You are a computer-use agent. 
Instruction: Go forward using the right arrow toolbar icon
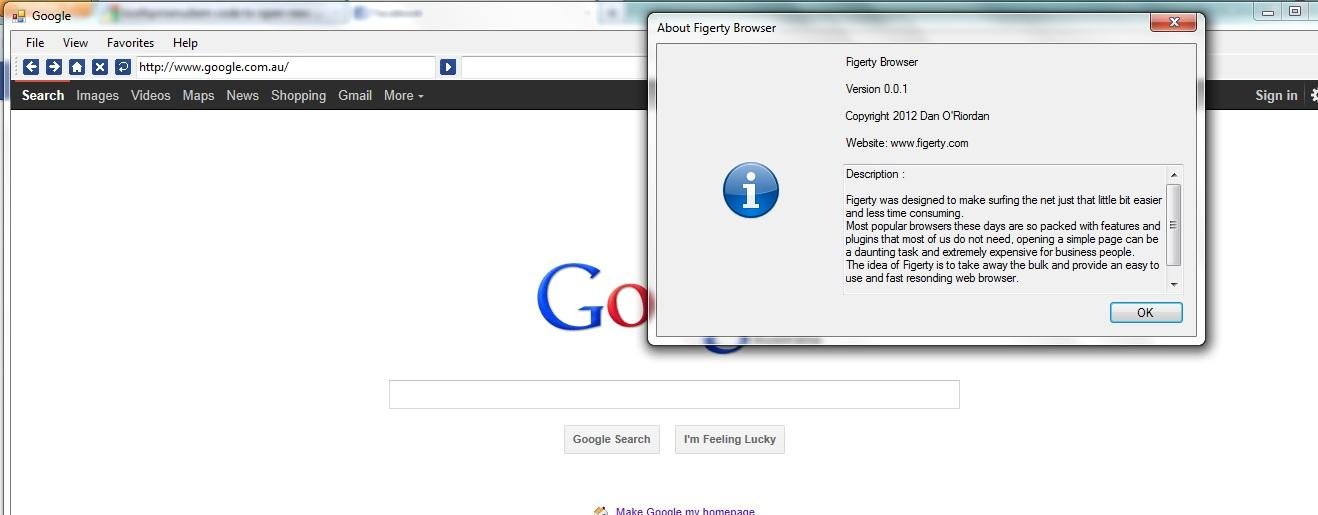pos(54,67)
